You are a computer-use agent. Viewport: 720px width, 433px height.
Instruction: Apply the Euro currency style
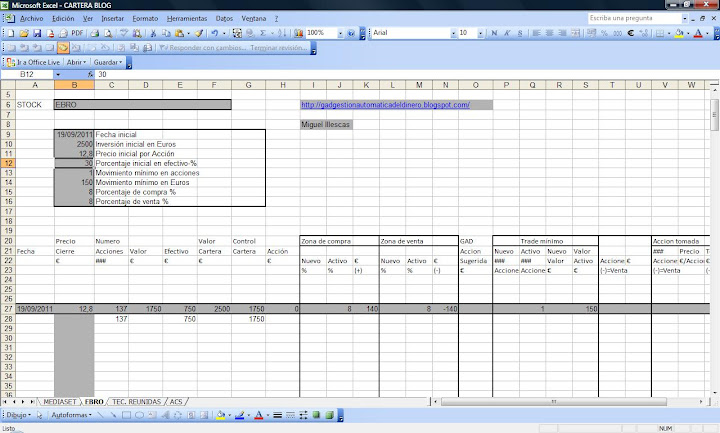[631, 33]
